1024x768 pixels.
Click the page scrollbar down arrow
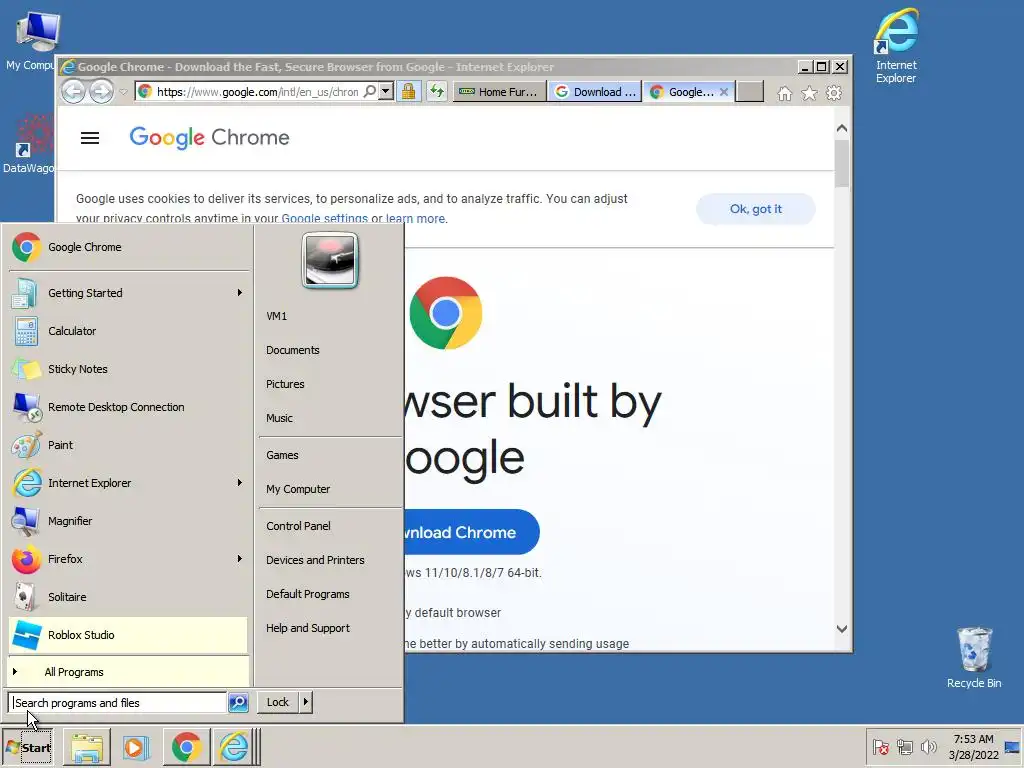(x=842, y=630)
